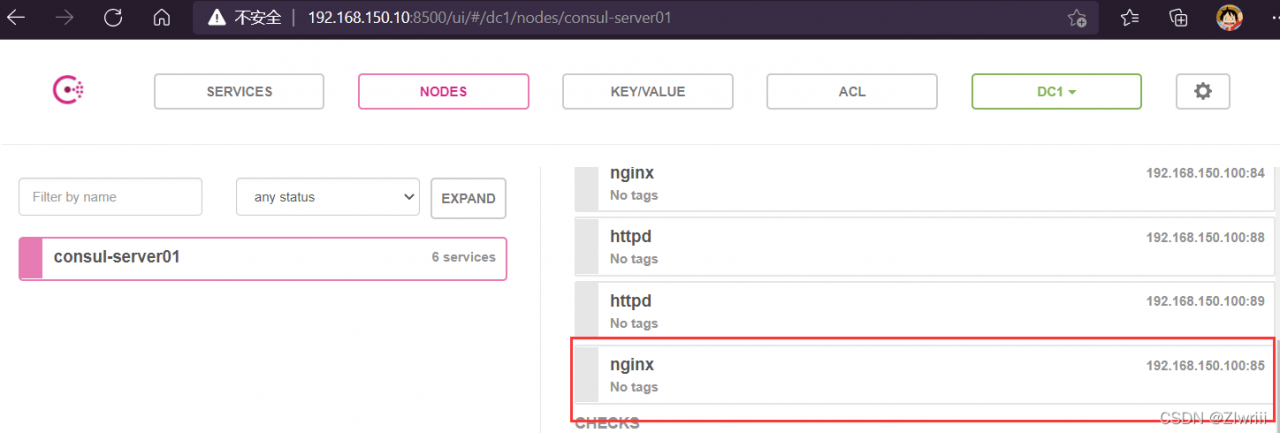Viewport: 1280px width, 433px height.
Task: Click the insecure connection warning icon
Action: (216, 18)
